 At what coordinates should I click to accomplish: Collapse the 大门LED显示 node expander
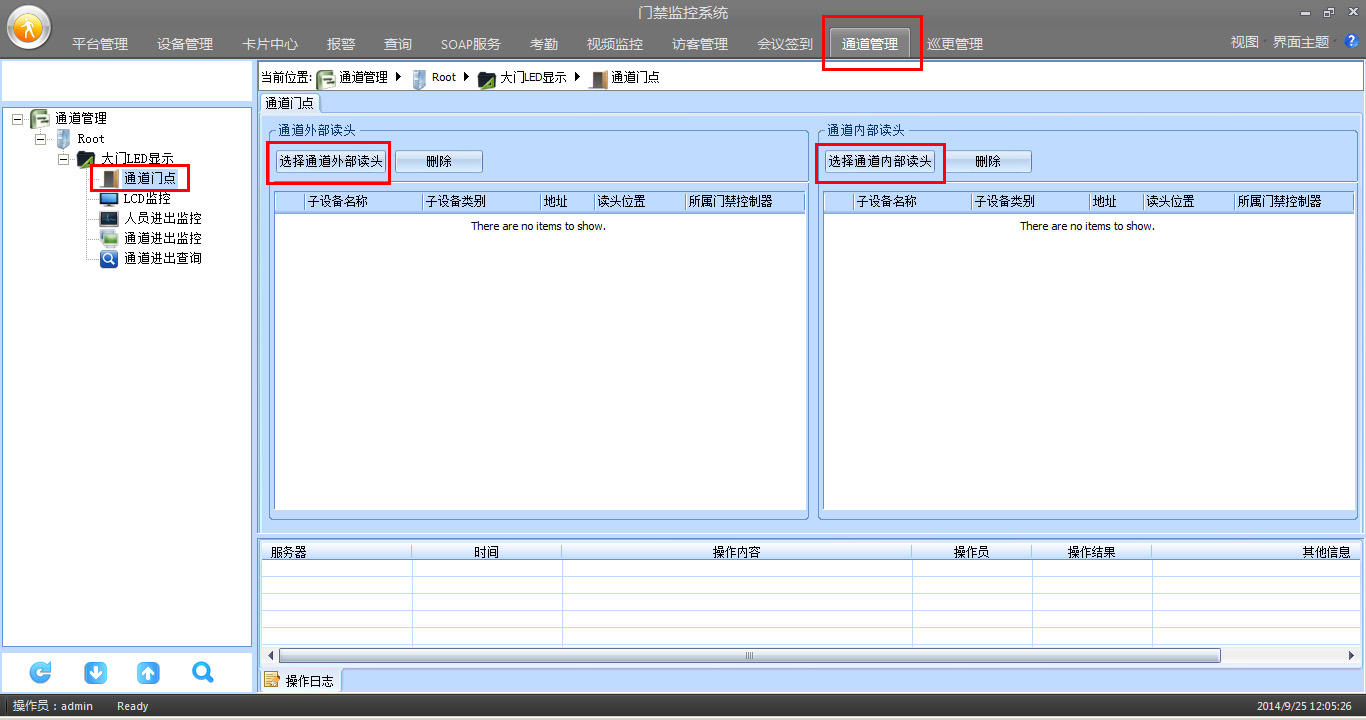(x=63, y=158)
